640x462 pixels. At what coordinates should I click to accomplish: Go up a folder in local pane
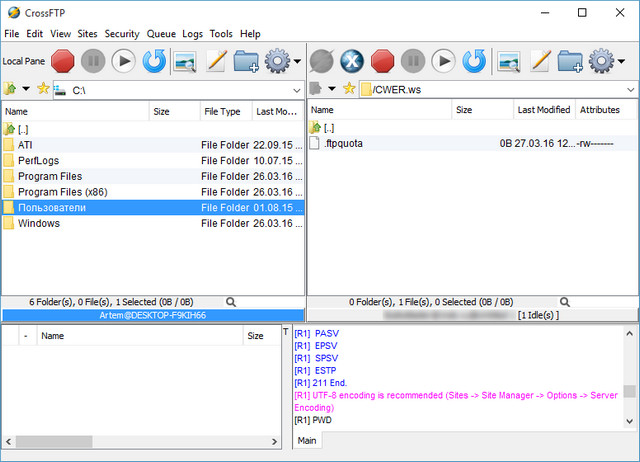10,88
